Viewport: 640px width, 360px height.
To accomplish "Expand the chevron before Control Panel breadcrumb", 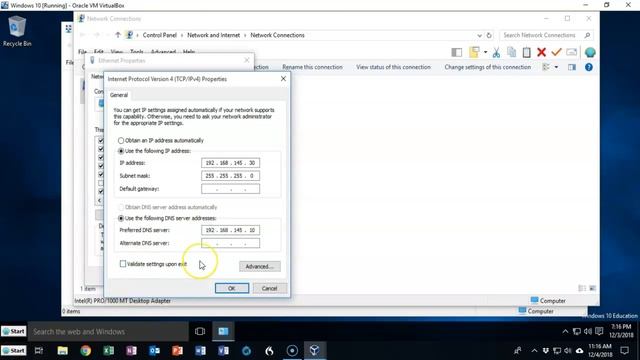I will coord(138,35).
